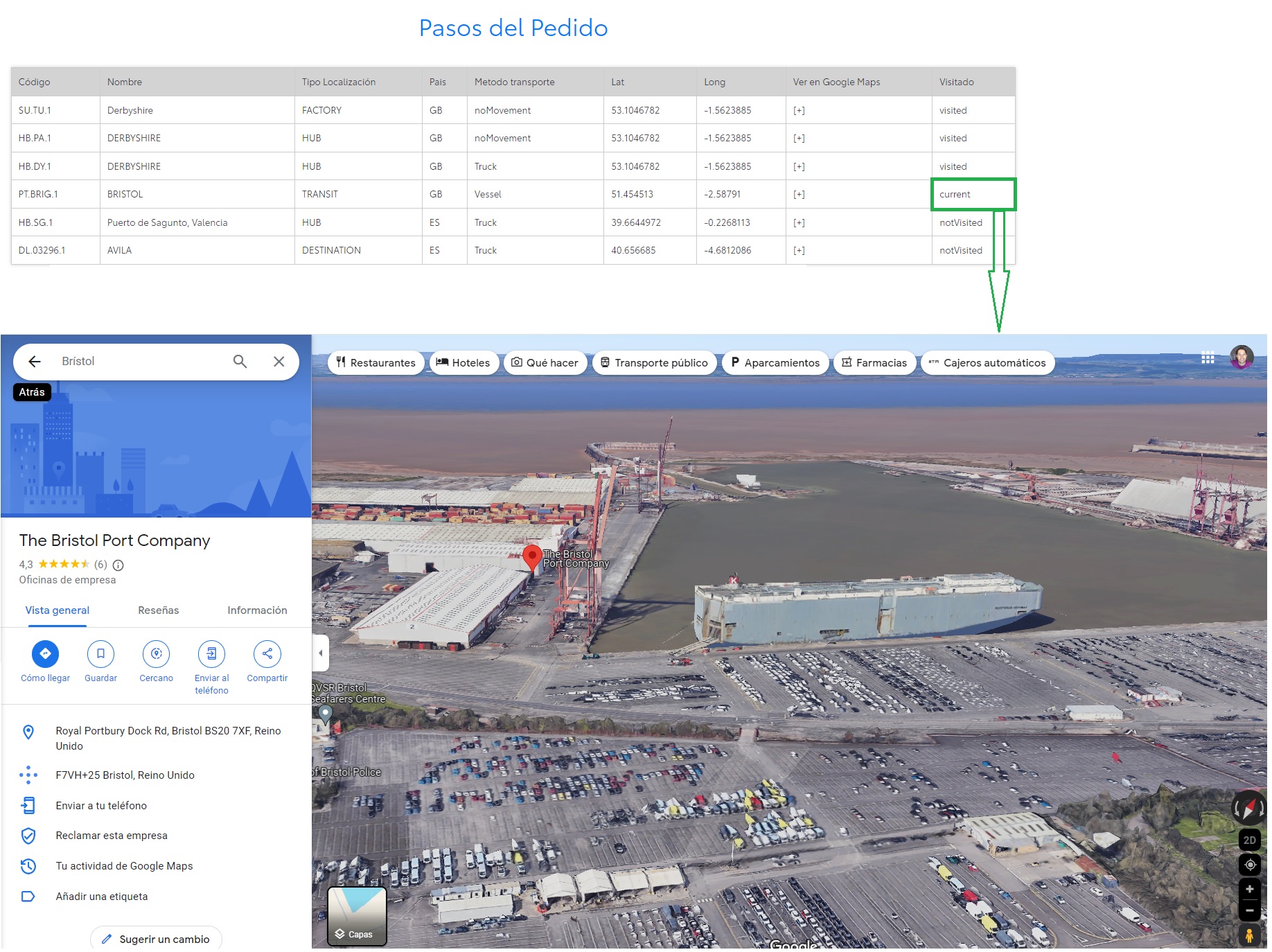Open Google Maps link [+] for HB.DY.1 row
Viewport: 1272px width, 952px height.
(x=799, y=167)
